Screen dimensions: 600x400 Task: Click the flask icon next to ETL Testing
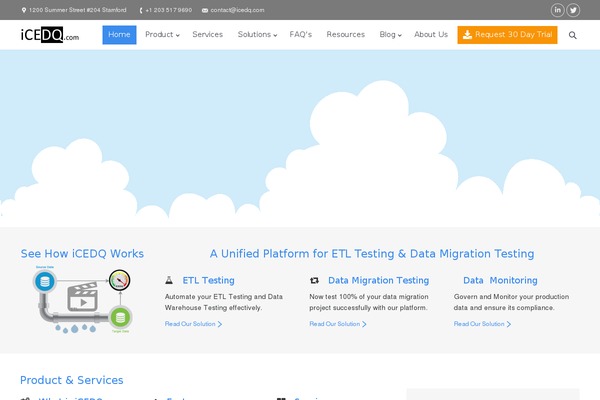tap(169, 280)
